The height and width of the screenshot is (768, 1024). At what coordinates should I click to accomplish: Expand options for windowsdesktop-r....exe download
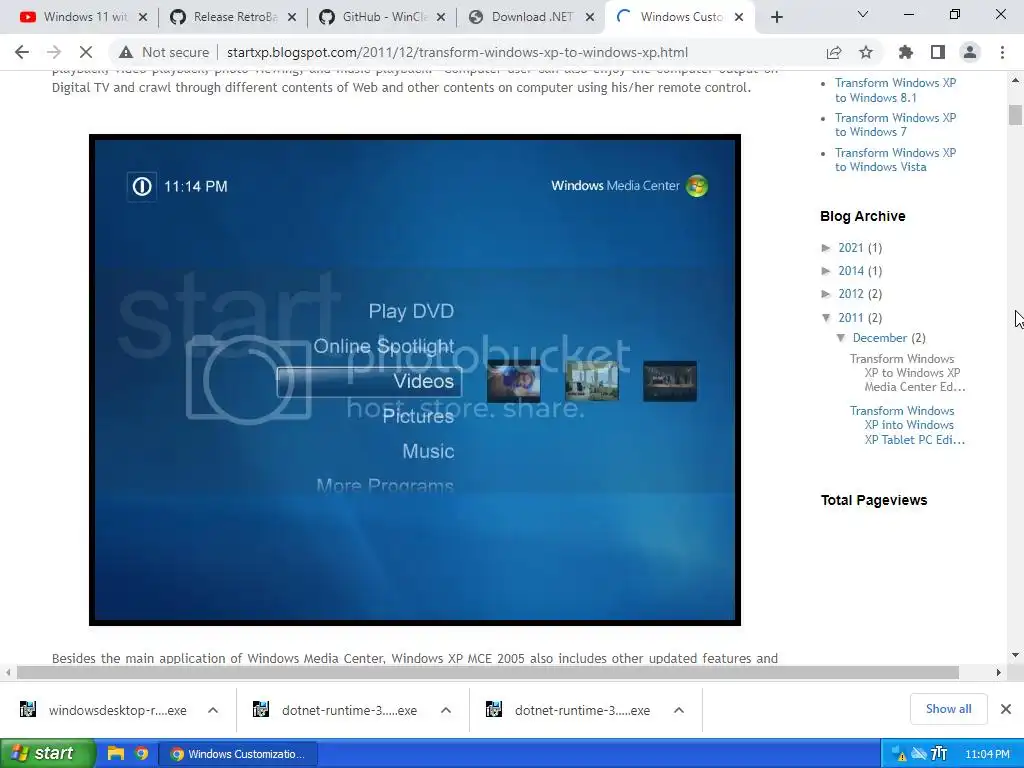pos(213,710)
